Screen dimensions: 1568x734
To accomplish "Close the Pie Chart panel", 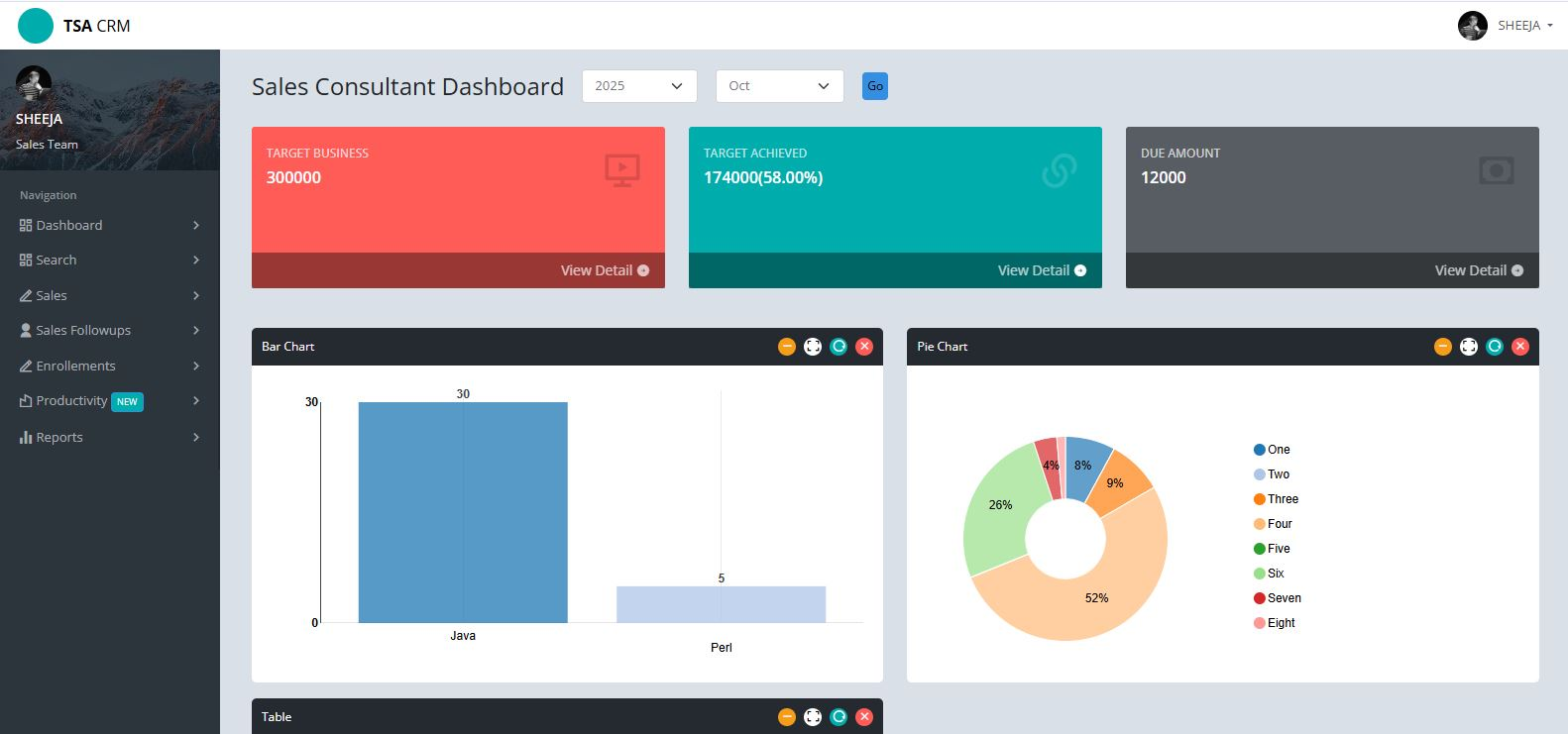I will point(1520,347).
